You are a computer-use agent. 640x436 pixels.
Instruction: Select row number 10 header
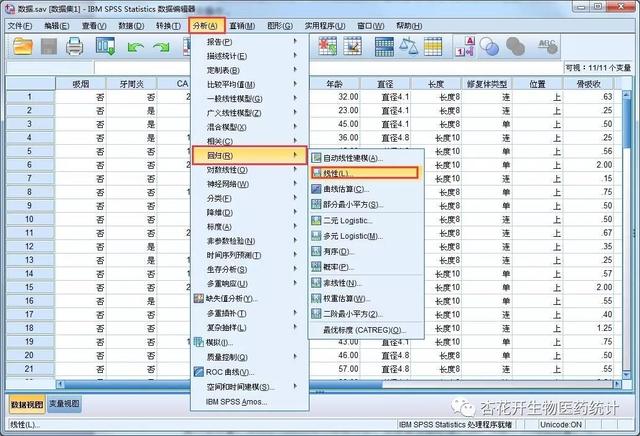click(x=29, y=219)
